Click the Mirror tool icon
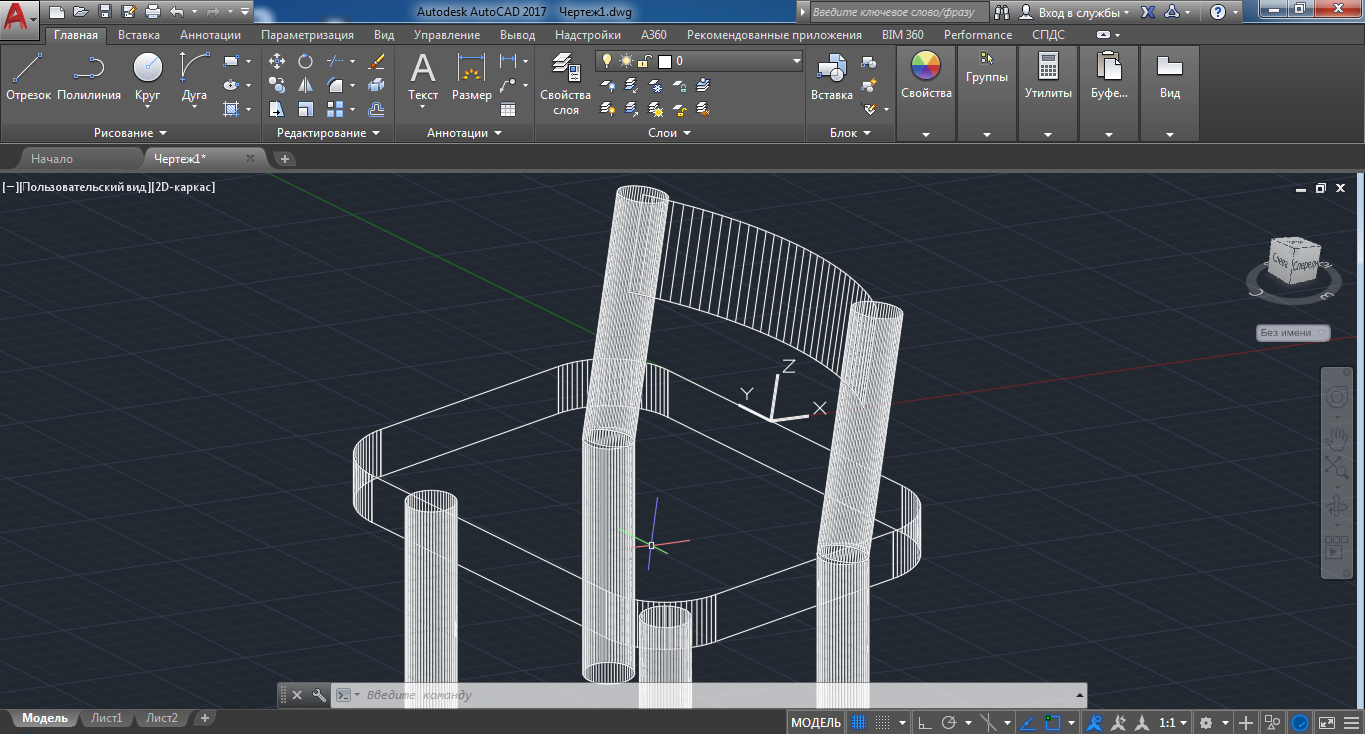Screen dimensions: 1365x734 pyautogui.click(x=305, y=85)
